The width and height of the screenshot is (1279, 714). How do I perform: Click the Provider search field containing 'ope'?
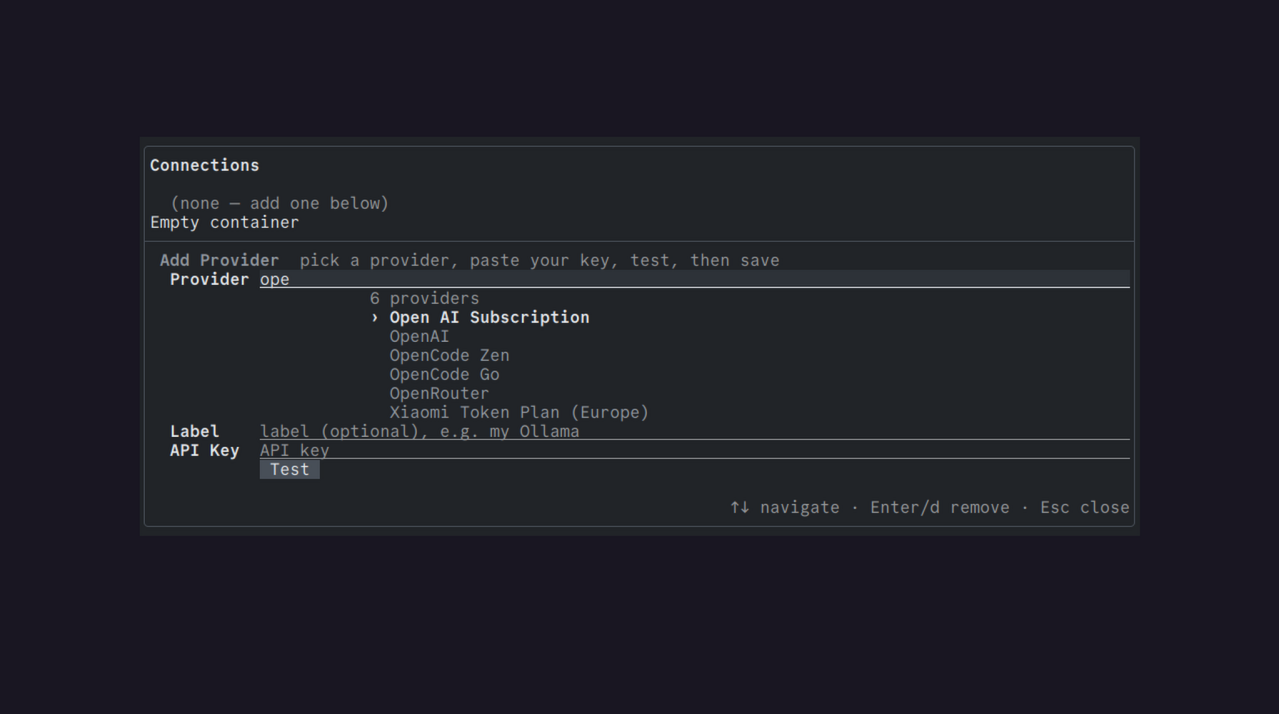tap(694, 279)
